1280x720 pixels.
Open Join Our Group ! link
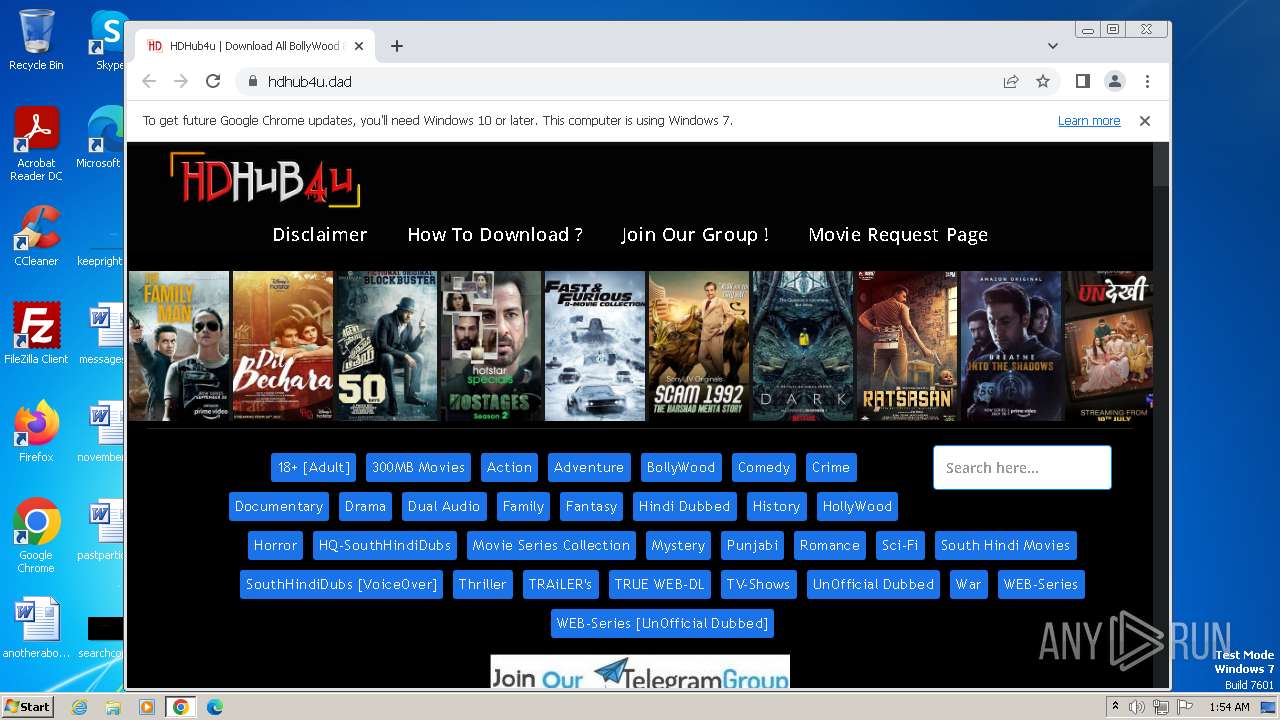(695, 235)
